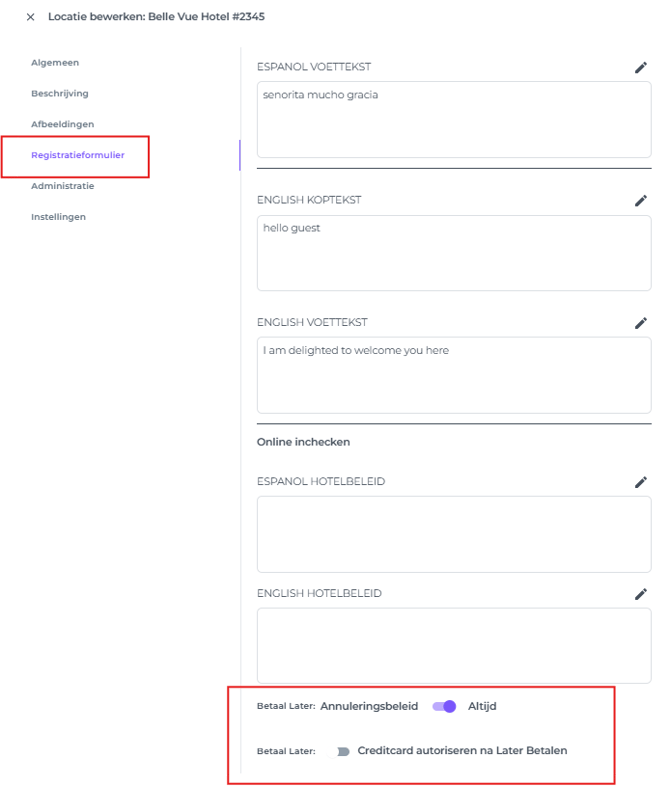Image resolution: width=670 pixels, height=786 pixels.
Task: Click the empty Espanol Hotelbeleid text area
Action: click(x=454, y=534)
